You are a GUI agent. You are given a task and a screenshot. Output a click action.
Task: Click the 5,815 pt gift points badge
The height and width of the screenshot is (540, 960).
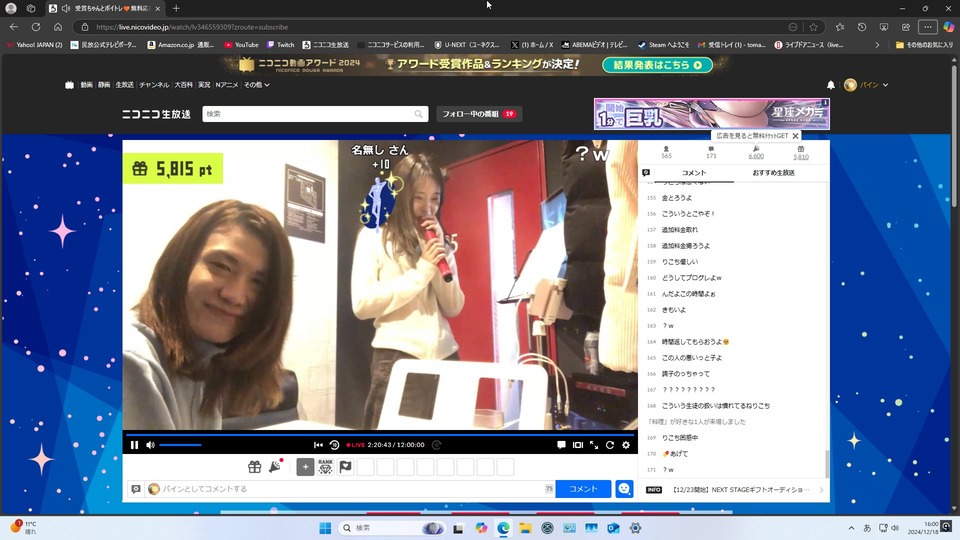tap(173, 168)
